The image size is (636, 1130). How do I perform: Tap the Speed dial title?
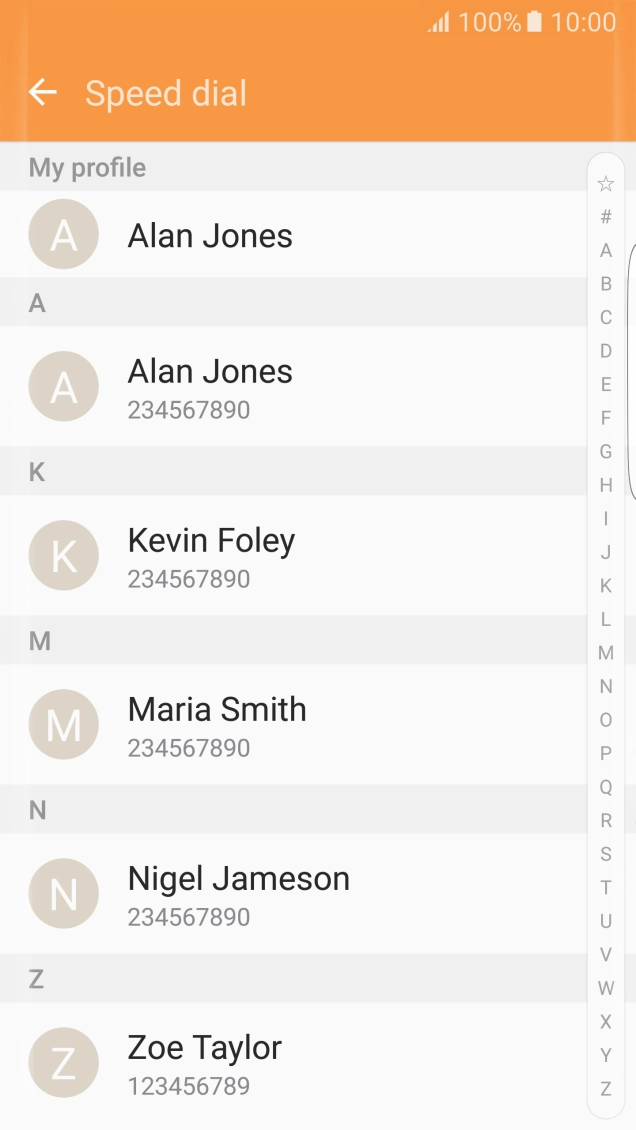pyautogui.click(x=166, y=93)
